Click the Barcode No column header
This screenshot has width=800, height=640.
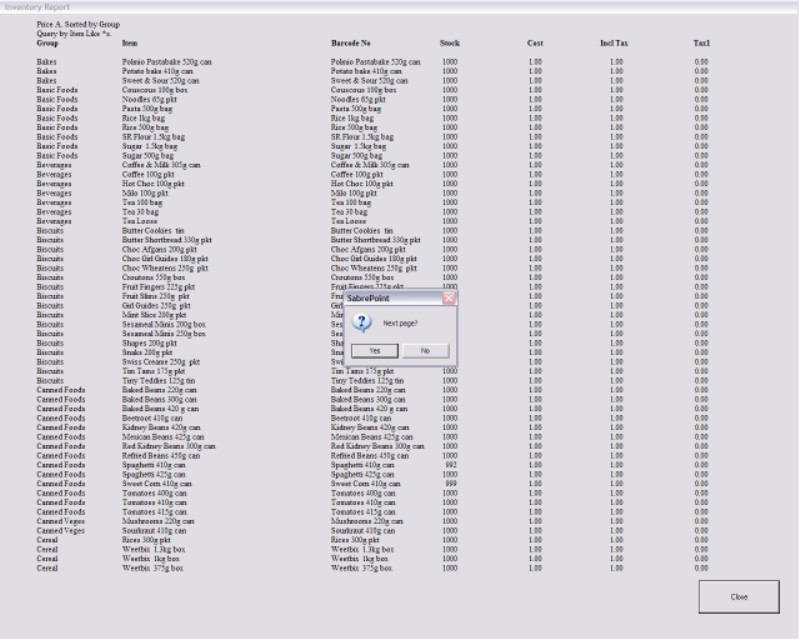351,44
